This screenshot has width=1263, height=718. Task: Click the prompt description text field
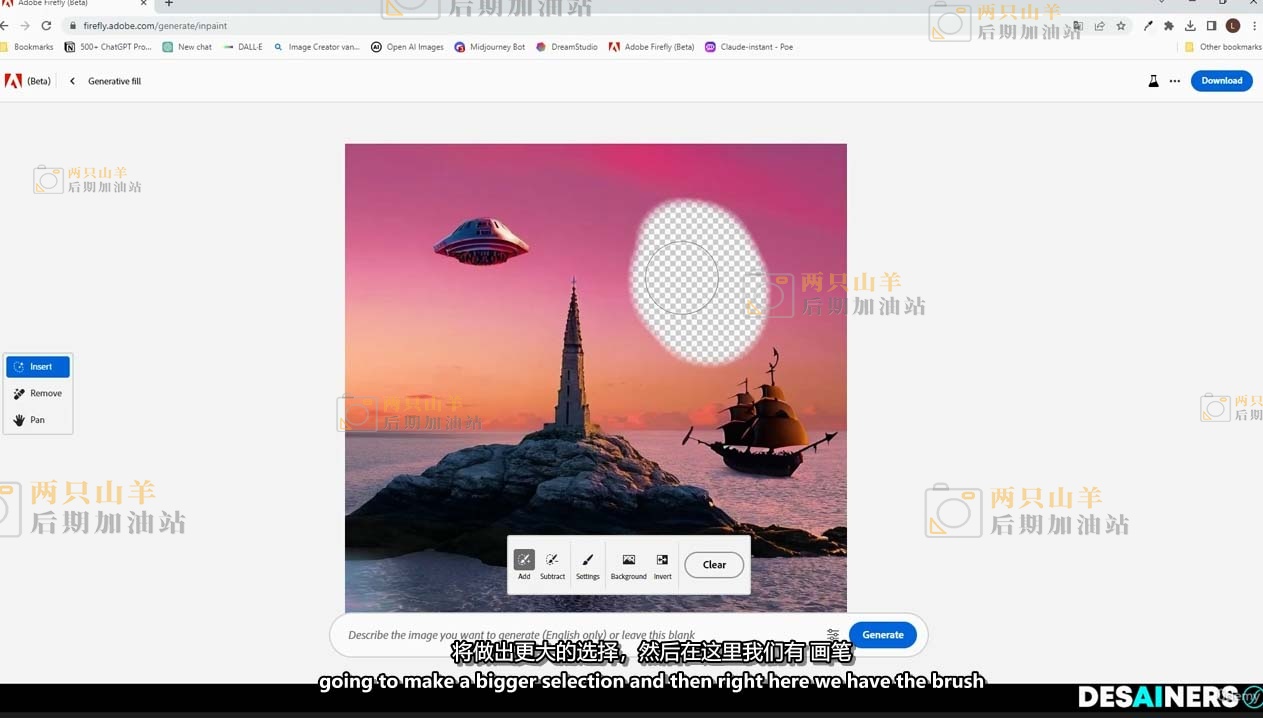pos(580,635)
